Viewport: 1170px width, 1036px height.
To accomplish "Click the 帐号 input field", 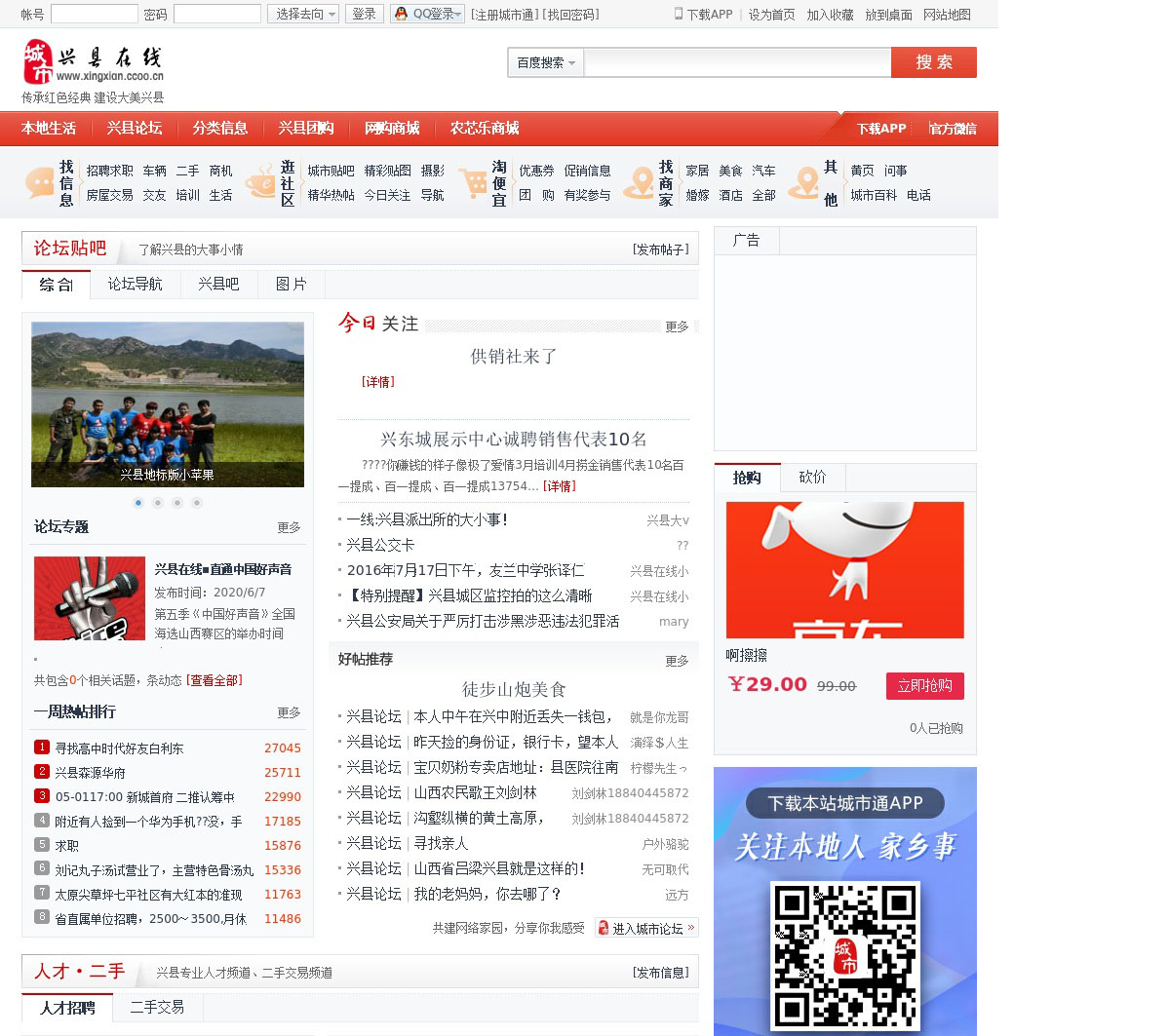I will click(95, 14).
